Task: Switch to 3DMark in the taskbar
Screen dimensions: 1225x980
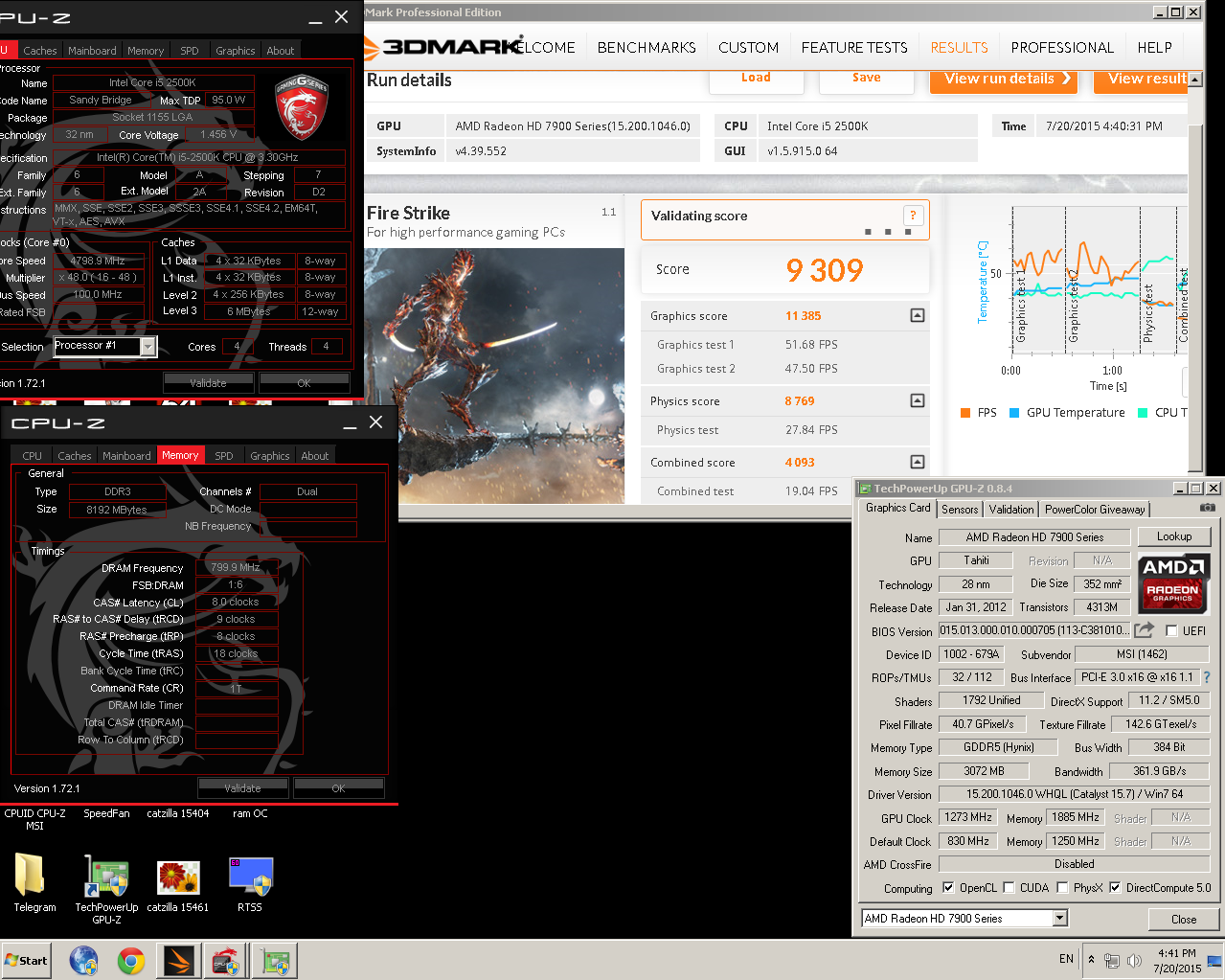Action: click(179, 961)
